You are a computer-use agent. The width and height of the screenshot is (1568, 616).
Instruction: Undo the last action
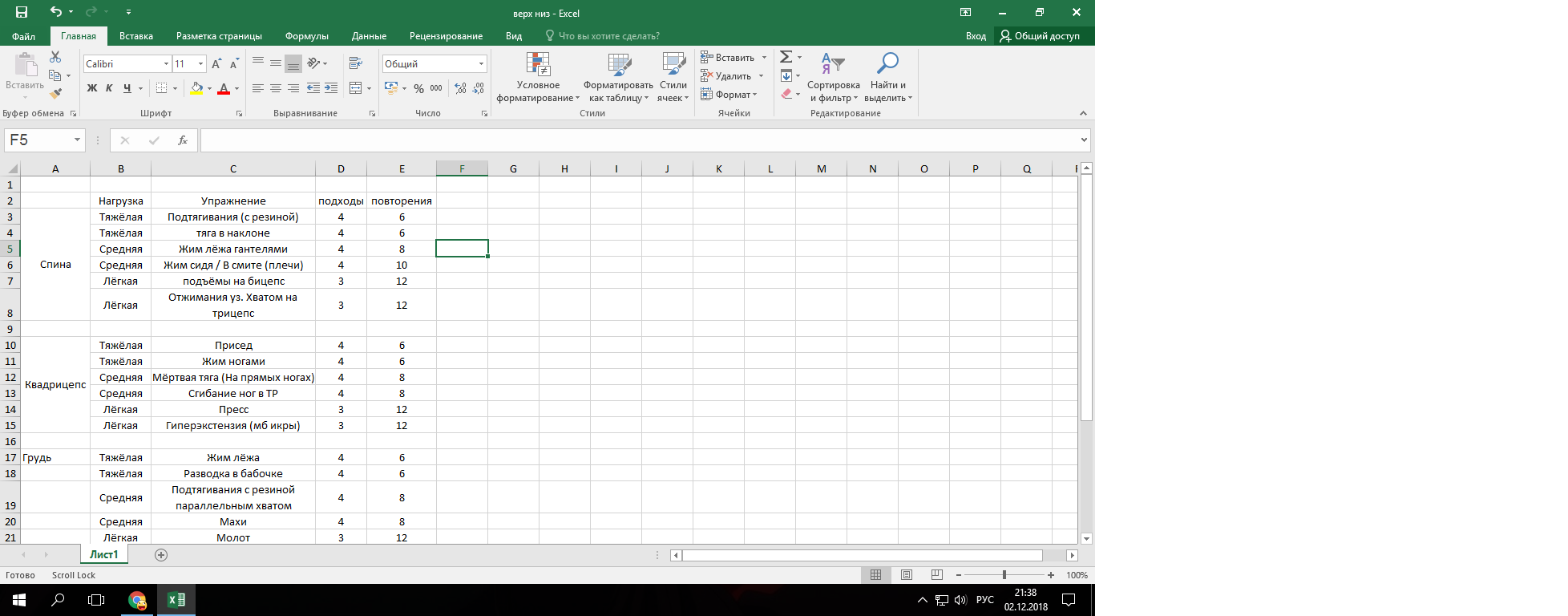pyautogui.click(x=55, y=12)
